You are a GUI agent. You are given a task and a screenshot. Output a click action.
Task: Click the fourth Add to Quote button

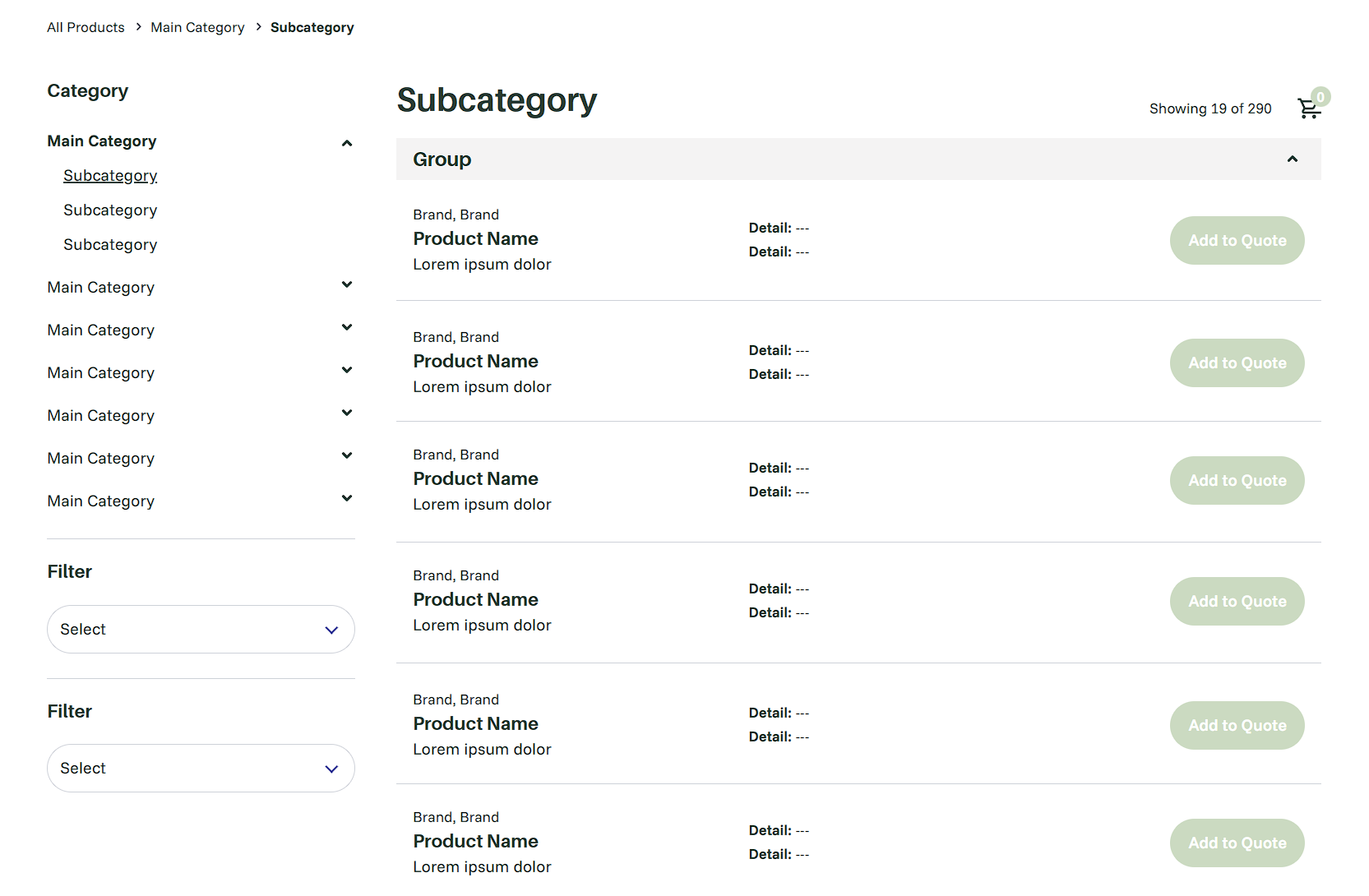point(1237,601)
